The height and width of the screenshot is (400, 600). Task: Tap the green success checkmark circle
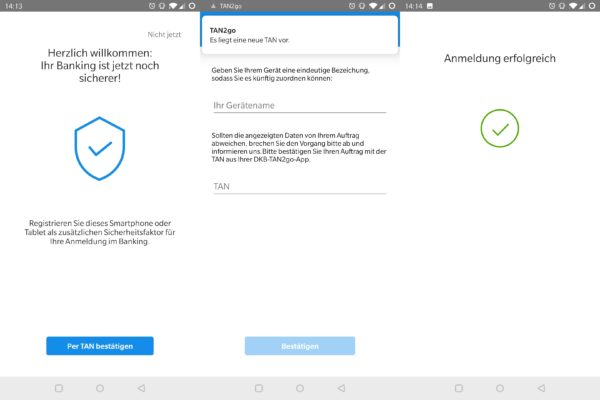[x=499, y=129]
